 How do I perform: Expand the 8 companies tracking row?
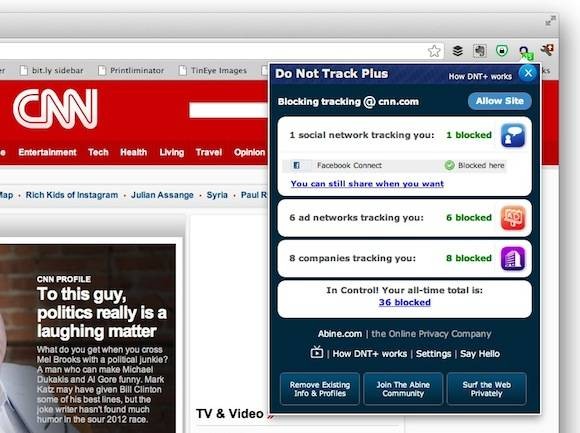(x=404, y=258)
